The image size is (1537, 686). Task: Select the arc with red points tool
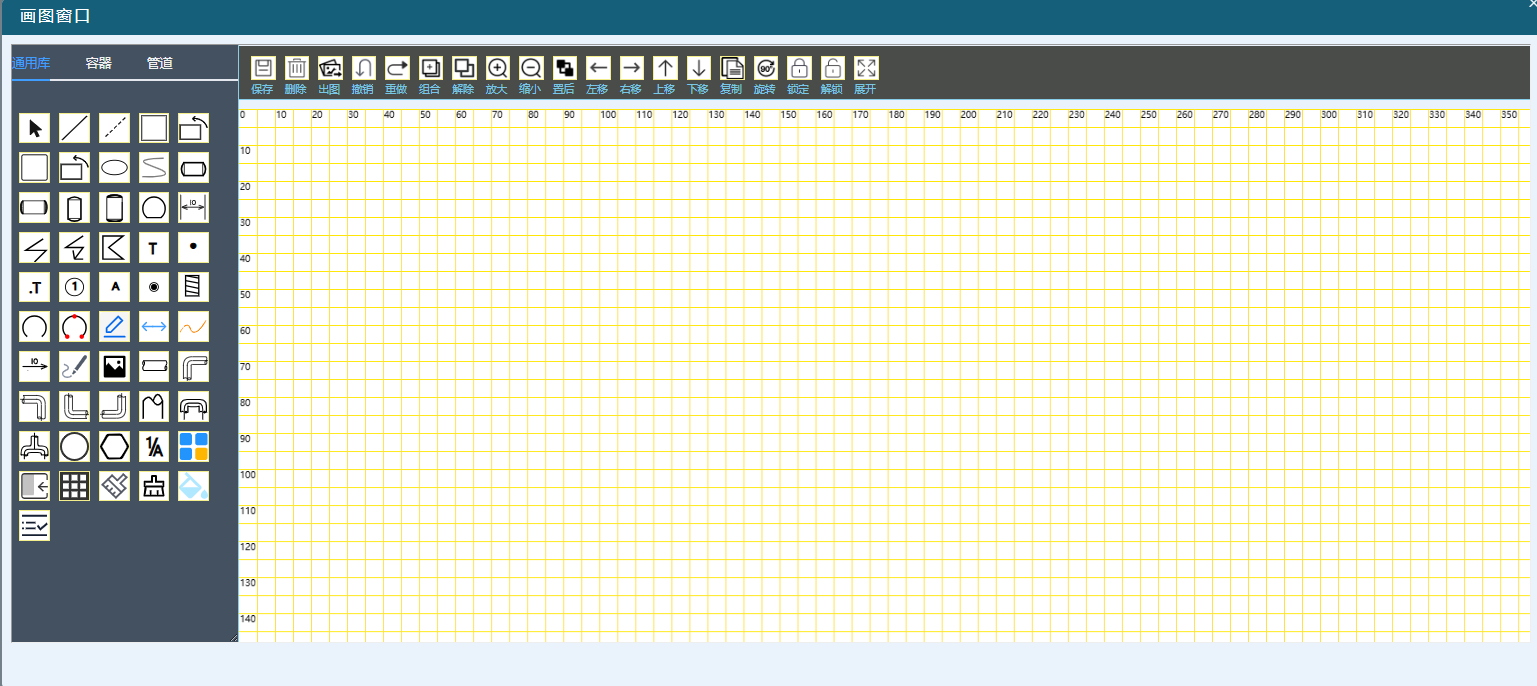(74, 327)
